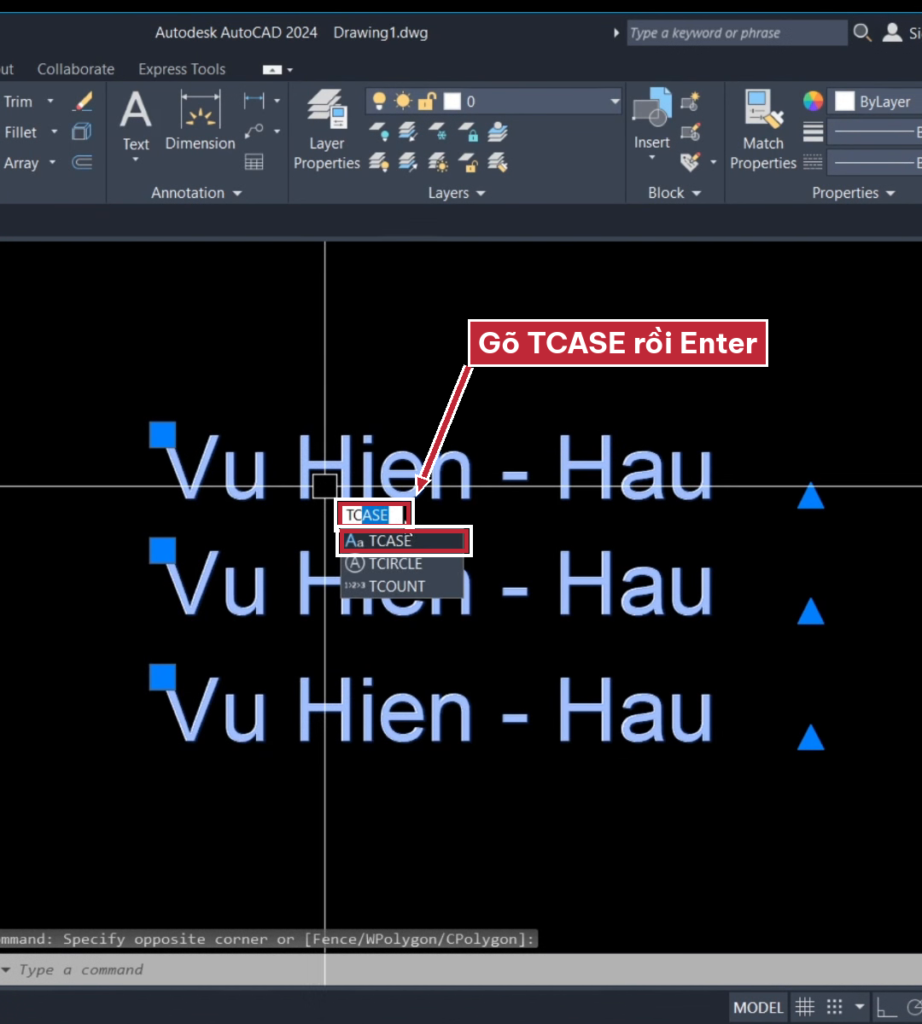Select TCOUNT from autocomplete list

coord(402,586)
